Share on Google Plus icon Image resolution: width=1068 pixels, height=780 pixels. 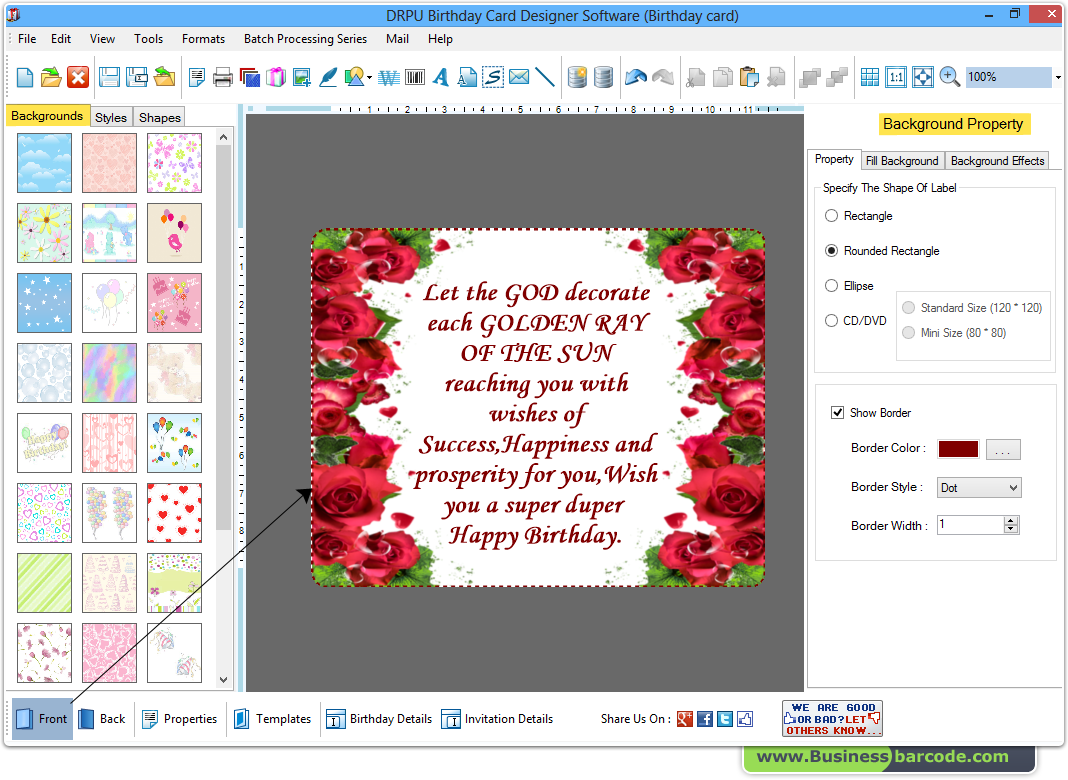[685, 719]
